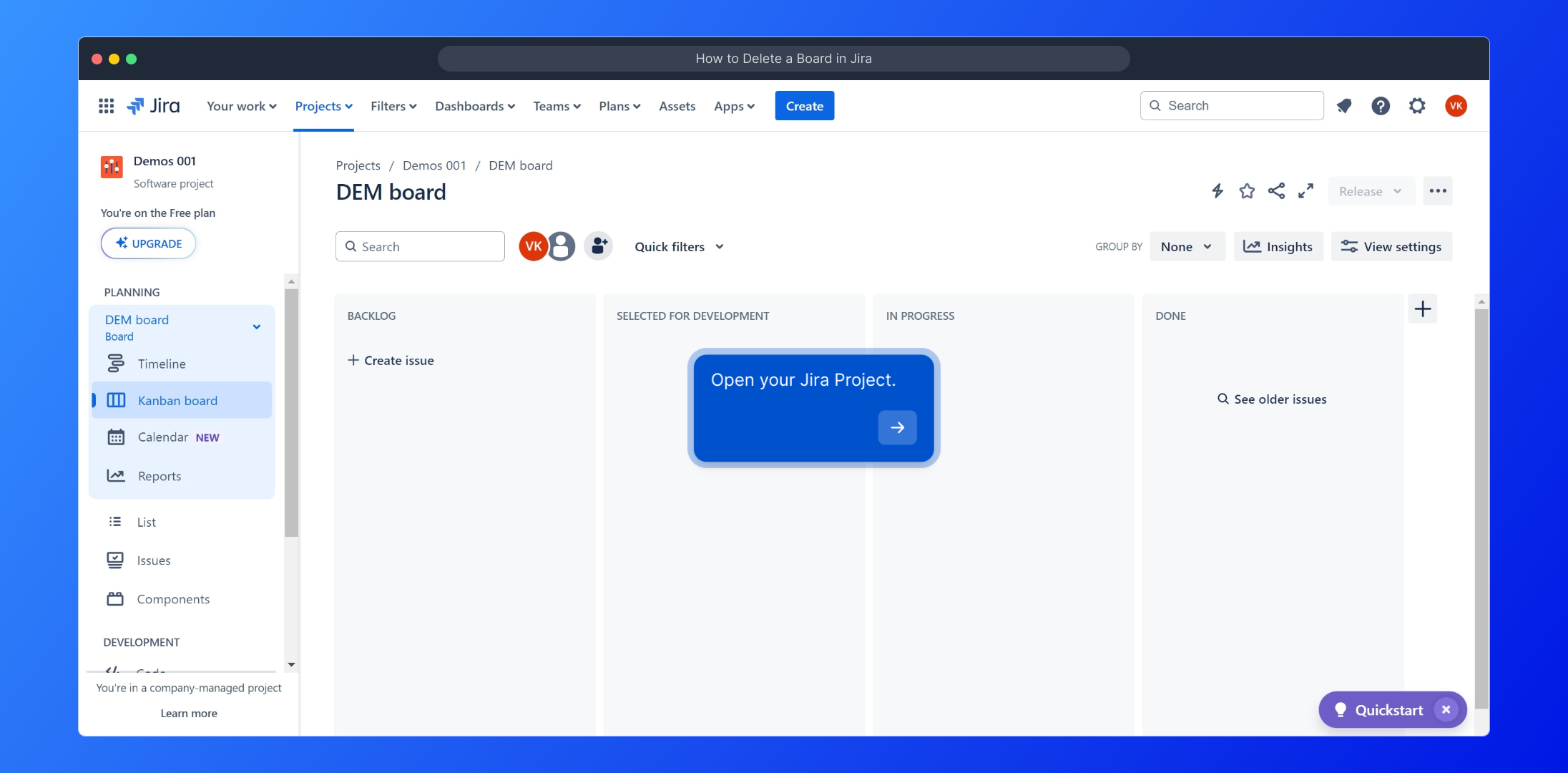Viewport: 1568px width, 773px height.
Task: Click the UPGRADE button
Action: 149,243
